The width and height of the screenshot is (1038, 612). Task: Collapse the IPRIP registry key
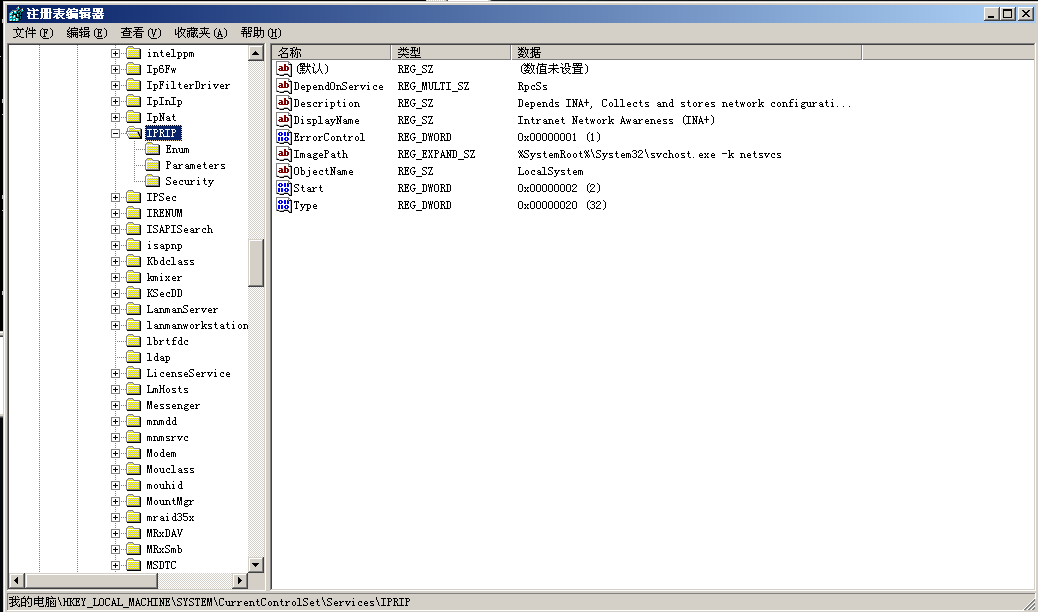click(116, 133)
